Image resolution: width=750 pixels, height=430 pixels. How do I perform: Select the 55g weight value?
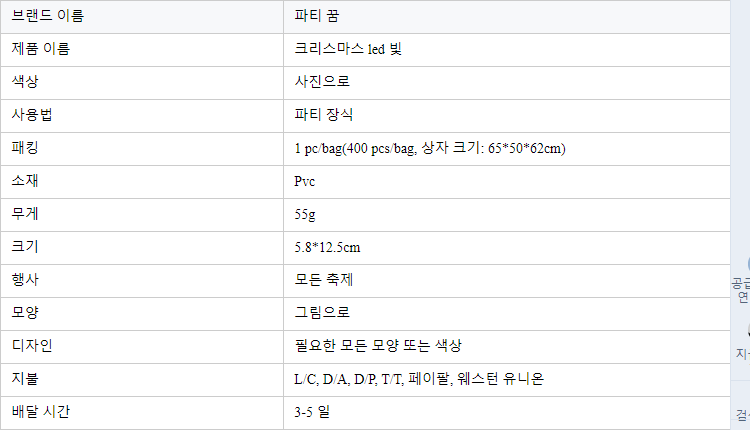[x=304, y=215]
